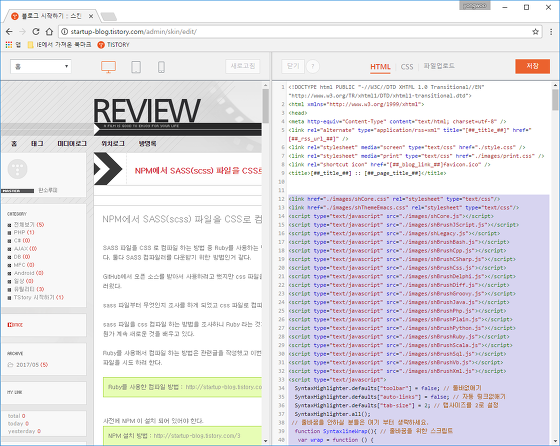Click code line 14 shCore.js script

point(391,216)
